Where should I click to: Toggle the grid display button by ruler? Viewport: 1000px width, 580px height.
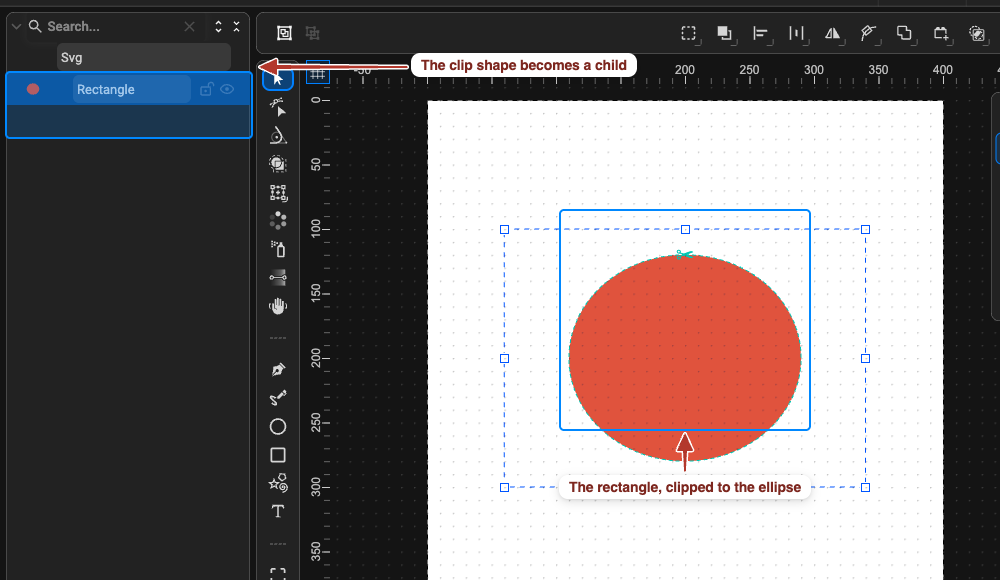[318, 75]
